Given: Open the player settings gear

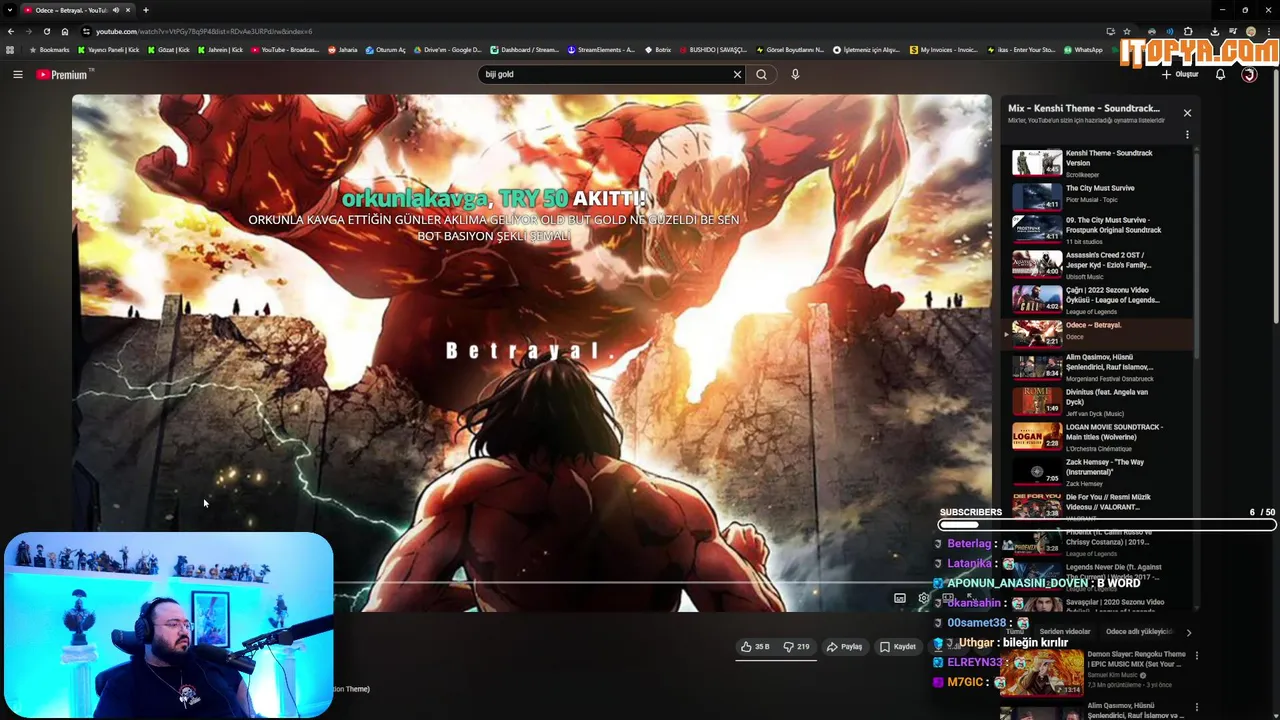Looking at the screenshot, I should click(x=923, y=598).
